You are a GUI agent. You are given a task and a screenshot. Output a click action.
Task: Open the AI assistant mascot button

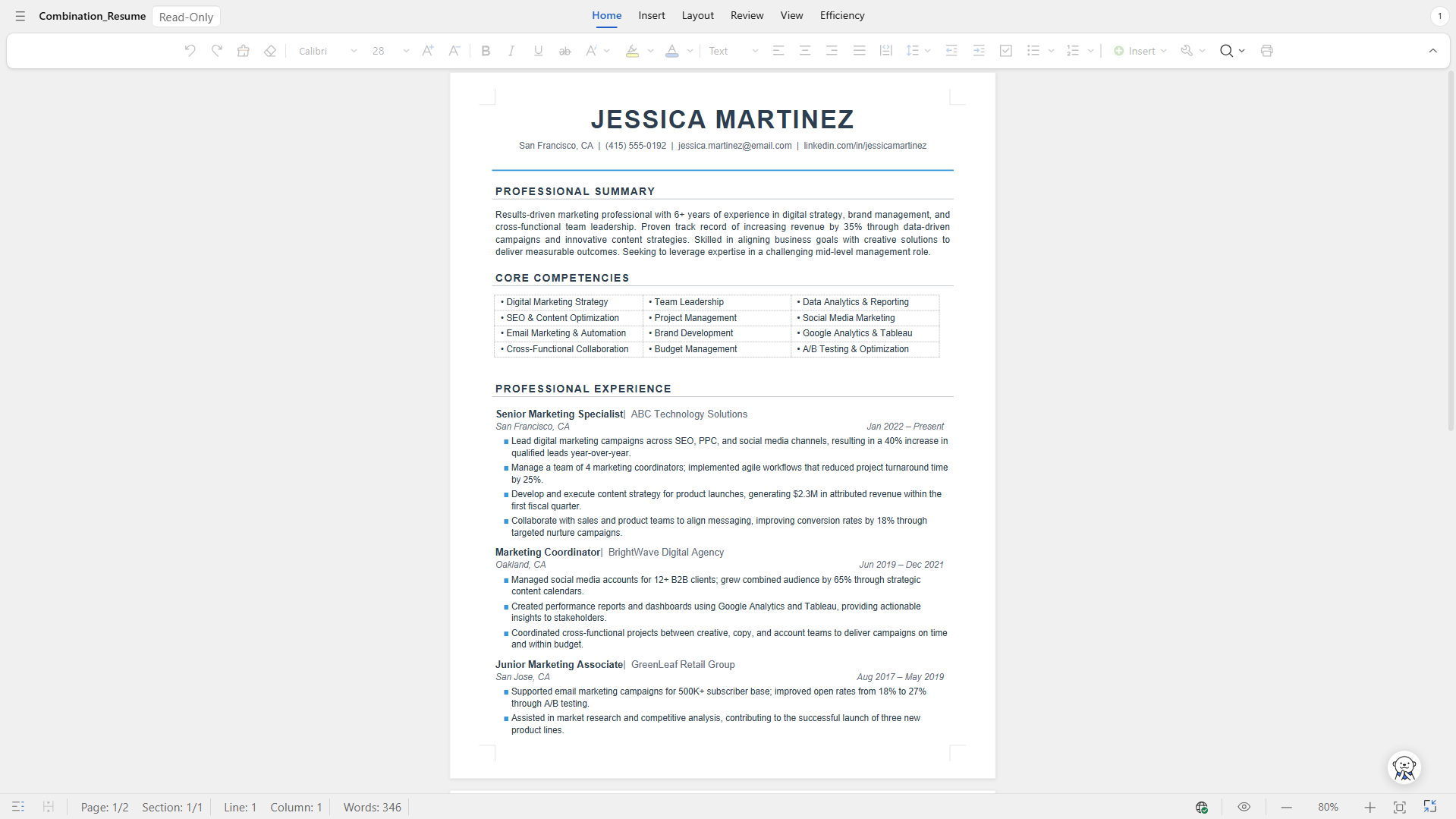pos(1404,767)
